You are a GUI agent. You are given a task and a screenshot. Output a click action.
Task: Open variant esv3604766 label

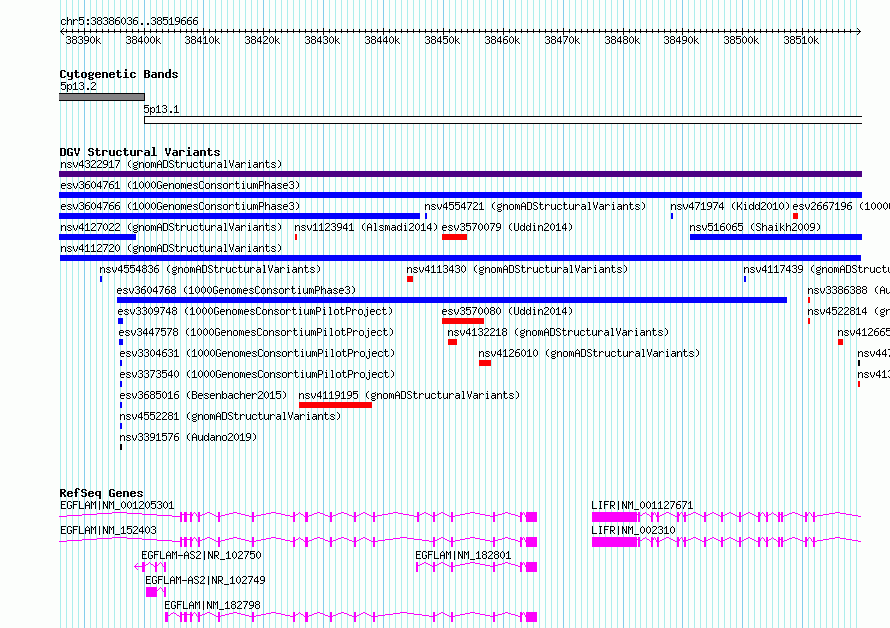pyautogui.click(x=180, y=207)
